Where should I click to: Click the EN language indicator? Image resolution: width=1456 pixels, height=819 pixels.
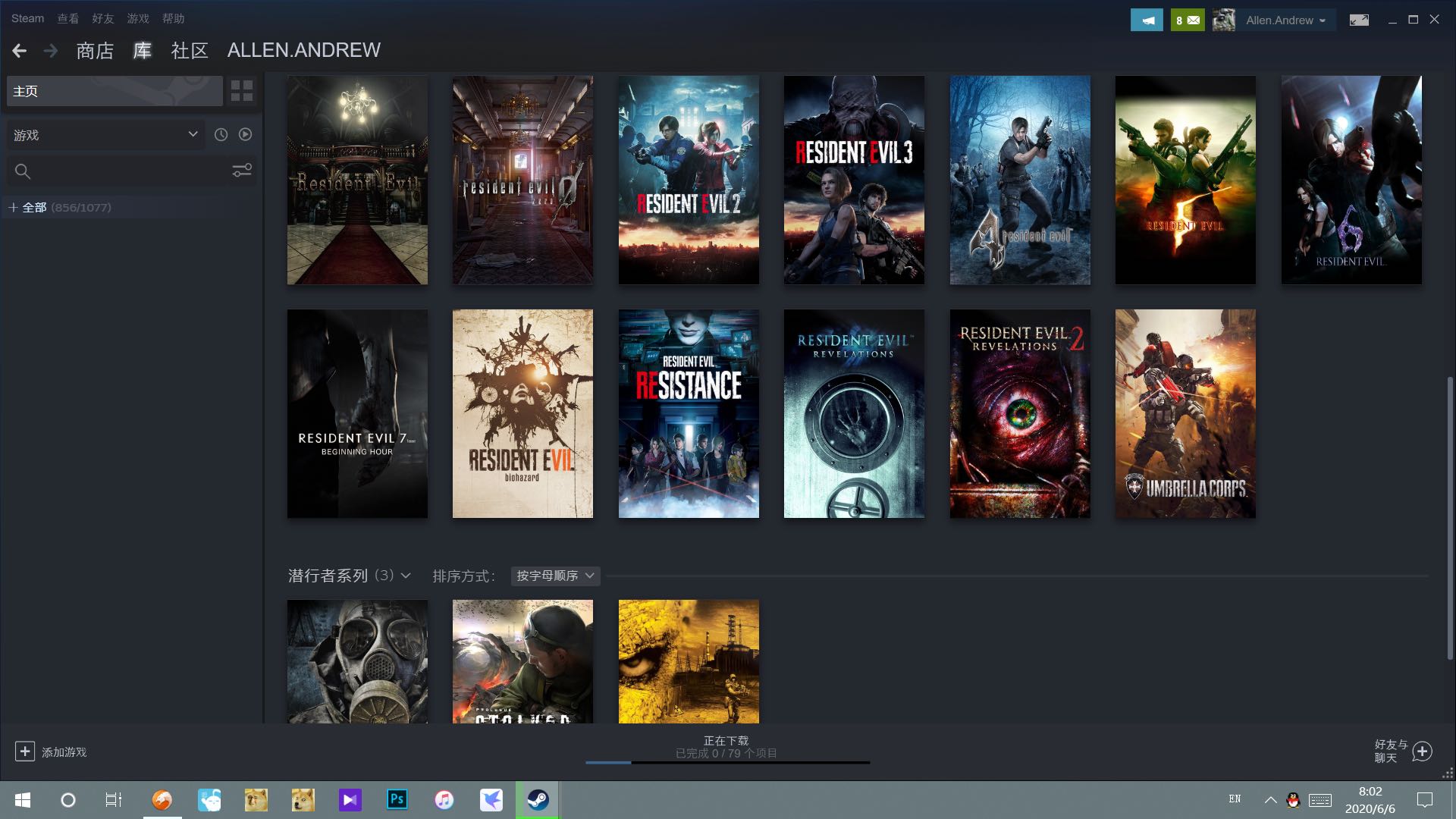point(1235,799)
